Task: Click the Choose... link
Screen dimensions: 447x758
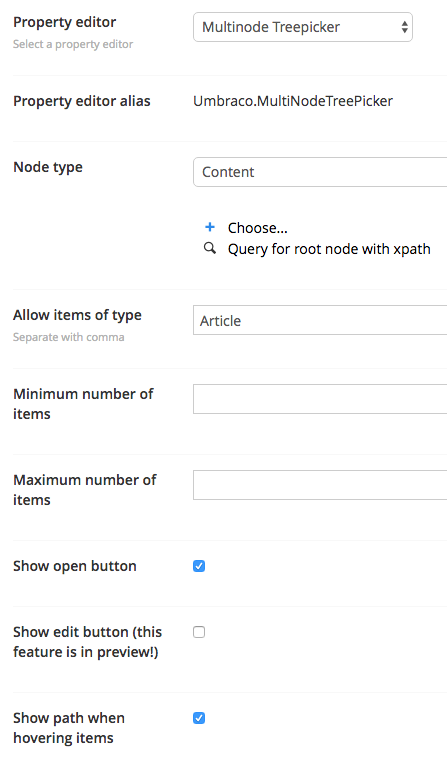Action: pyautogui.click(x=258, y=228)
